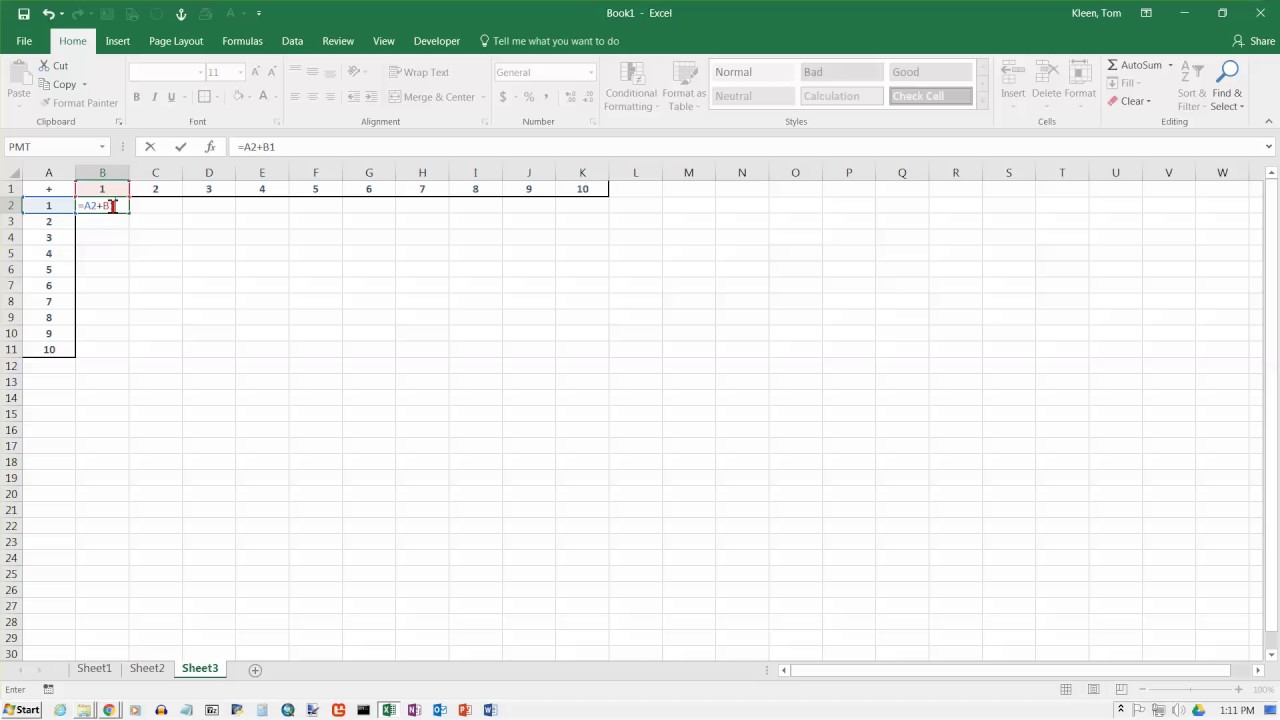Open the font size dropdown
Viewport: 1280px width, 720px height.
(x=240, y=72)
